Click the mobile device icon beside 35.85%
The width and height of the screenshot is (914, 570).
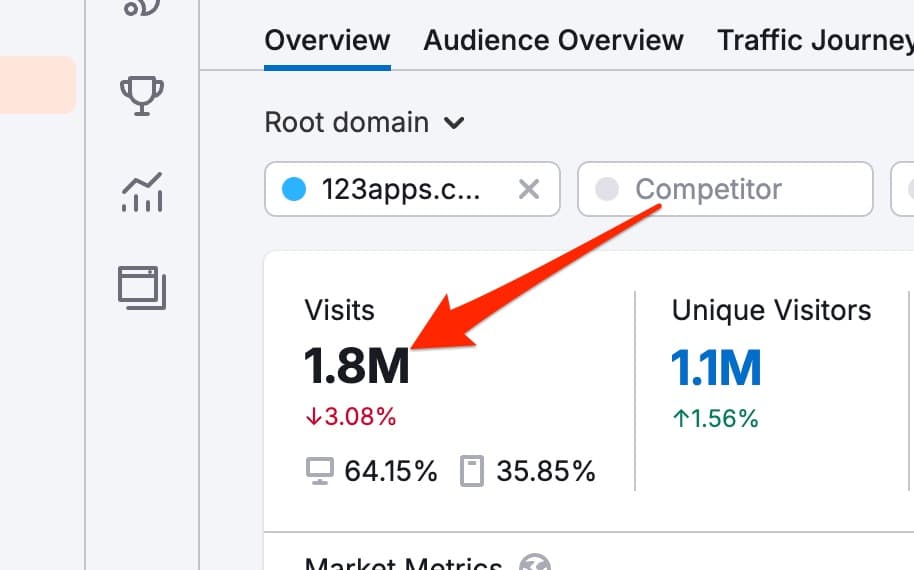coord(472,471)
